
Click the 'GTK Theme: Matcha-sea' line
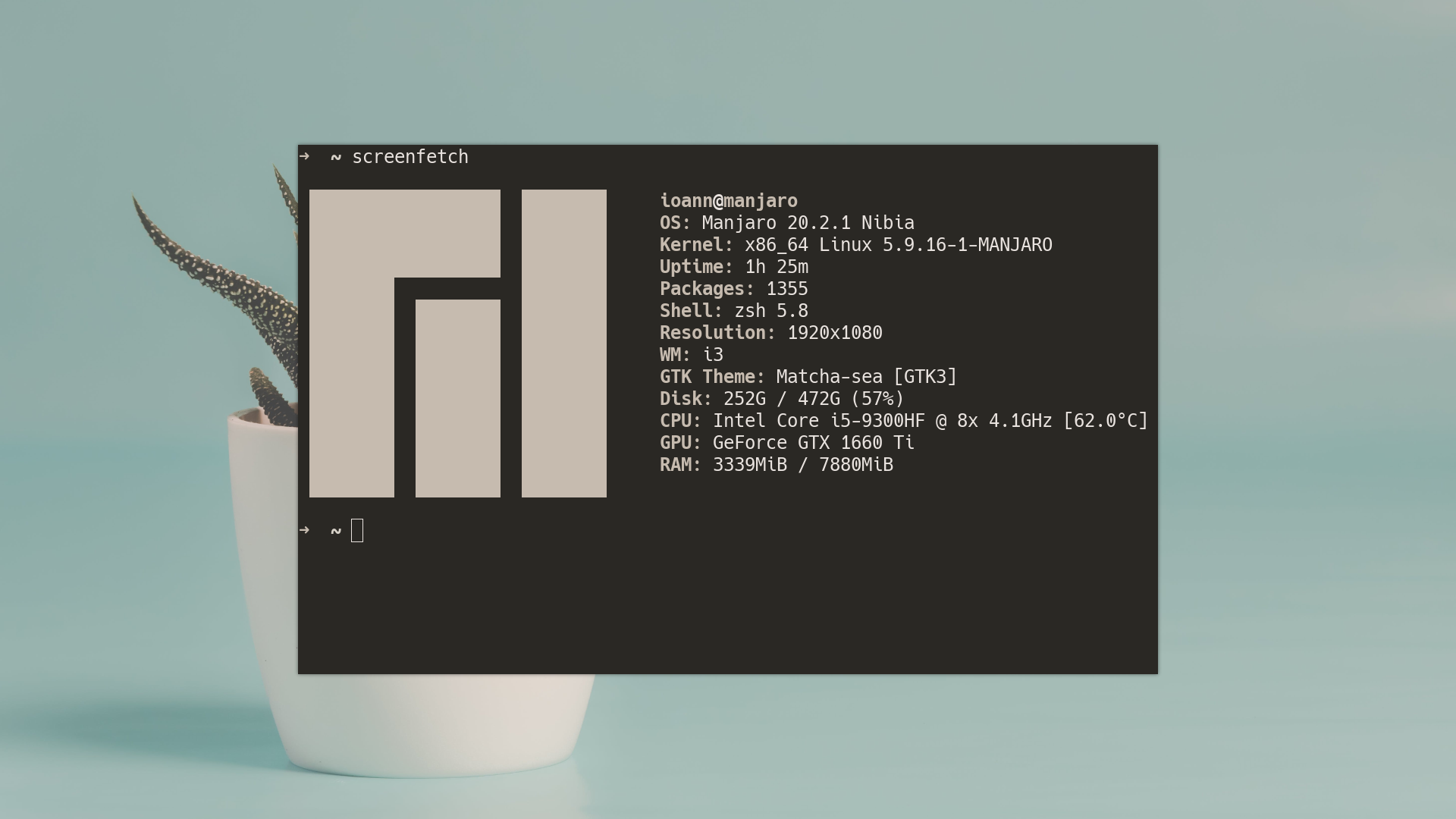click(x=808, y=377)
